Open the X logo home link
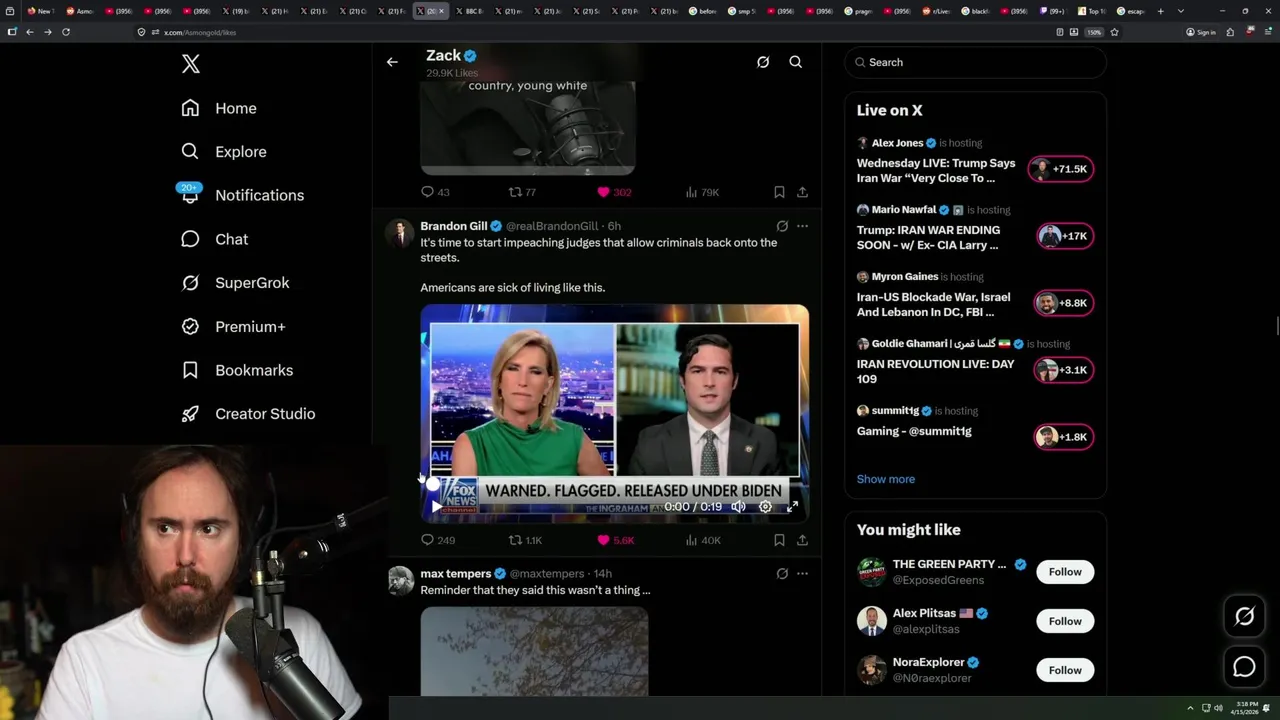The height and width of the screenshot is (720, 1280). pyautogui.click(x=191, y=64)
